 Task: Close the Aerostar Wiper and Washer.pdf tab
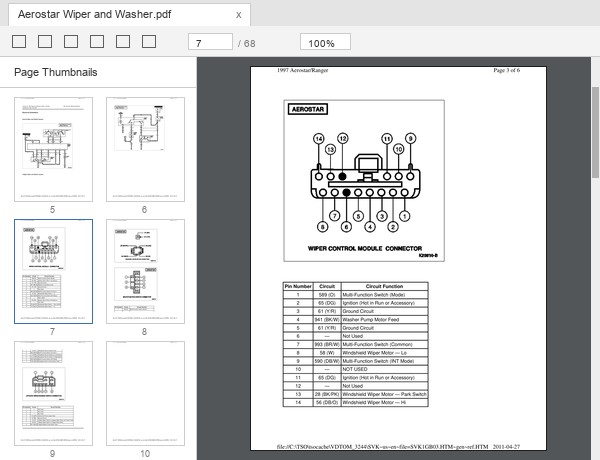pos(238,15)
